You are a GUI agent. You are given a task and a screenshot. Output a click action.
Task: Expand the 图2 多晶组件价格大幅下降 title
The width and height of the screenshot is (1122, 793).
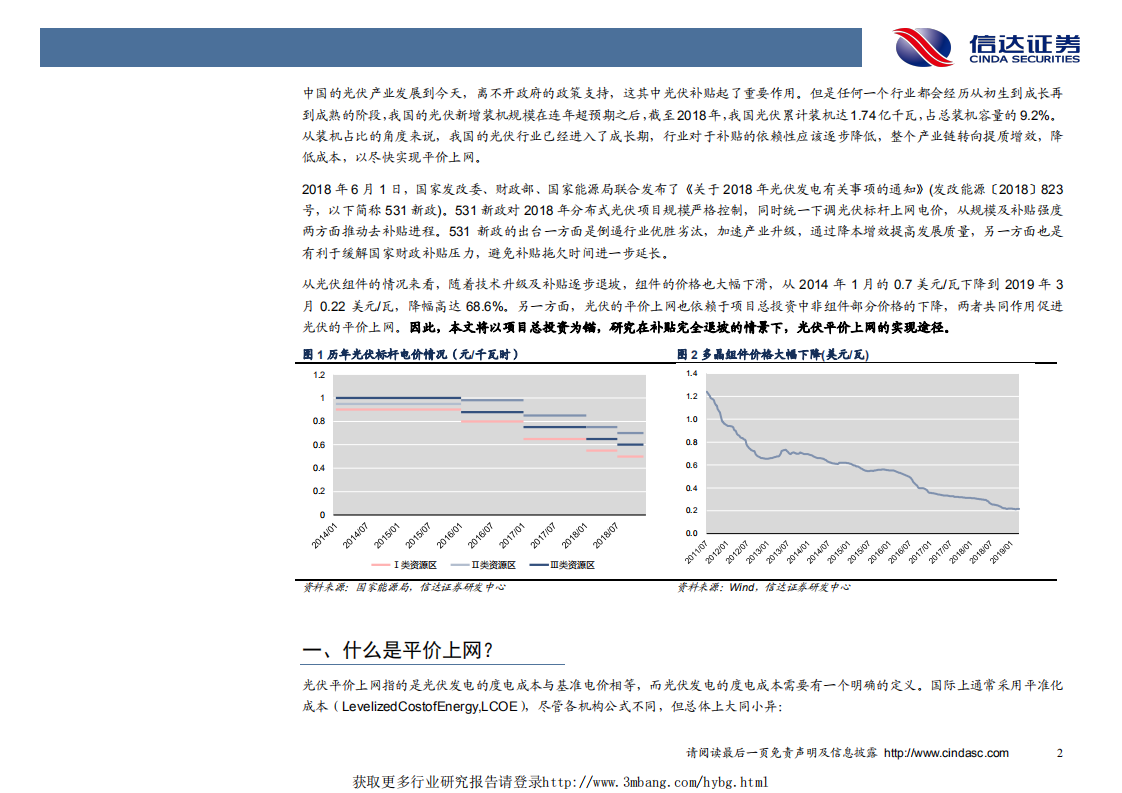click(775, 357)
